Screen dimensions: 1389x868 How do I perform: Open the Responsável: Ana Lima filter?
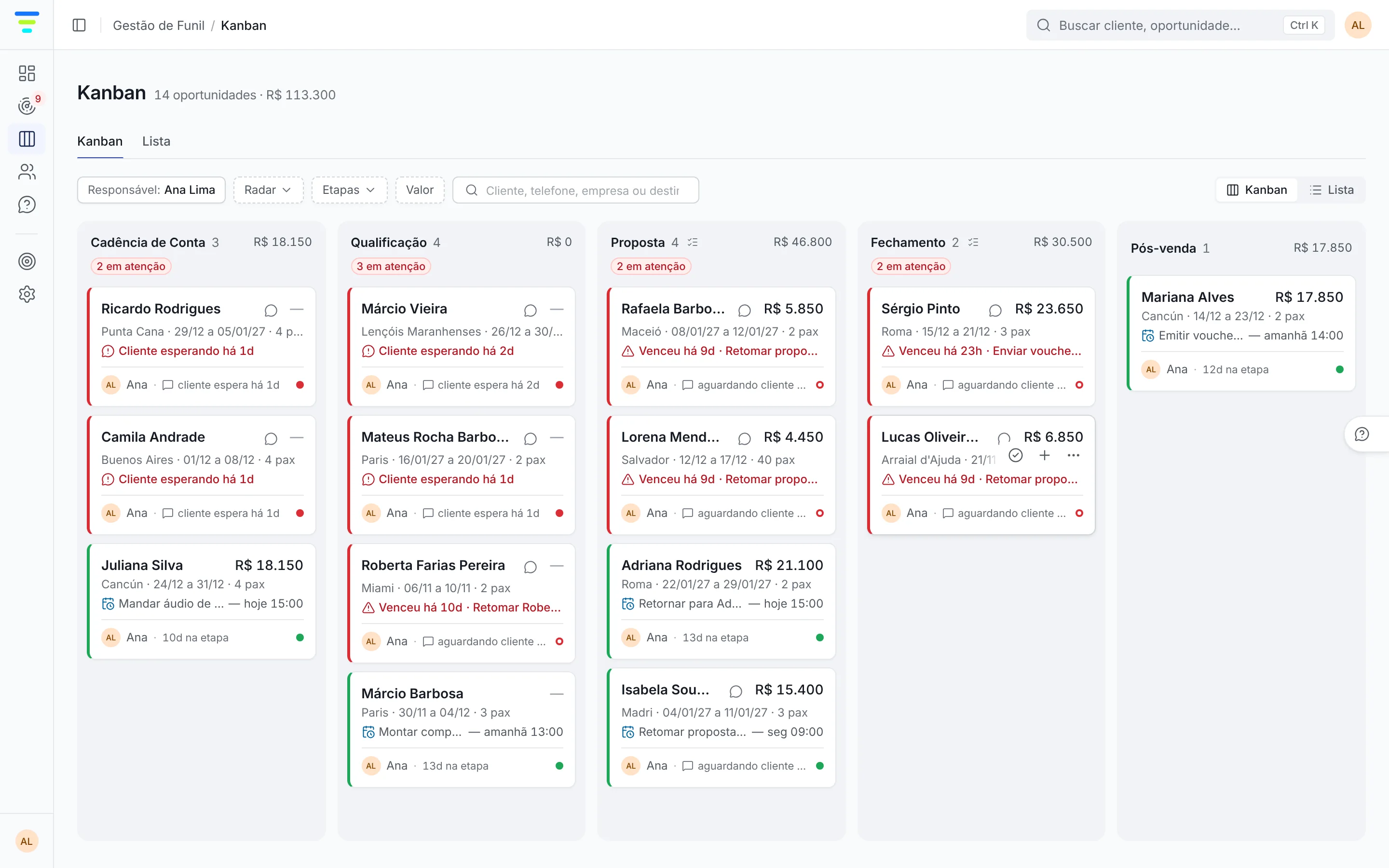coord(151,190)
